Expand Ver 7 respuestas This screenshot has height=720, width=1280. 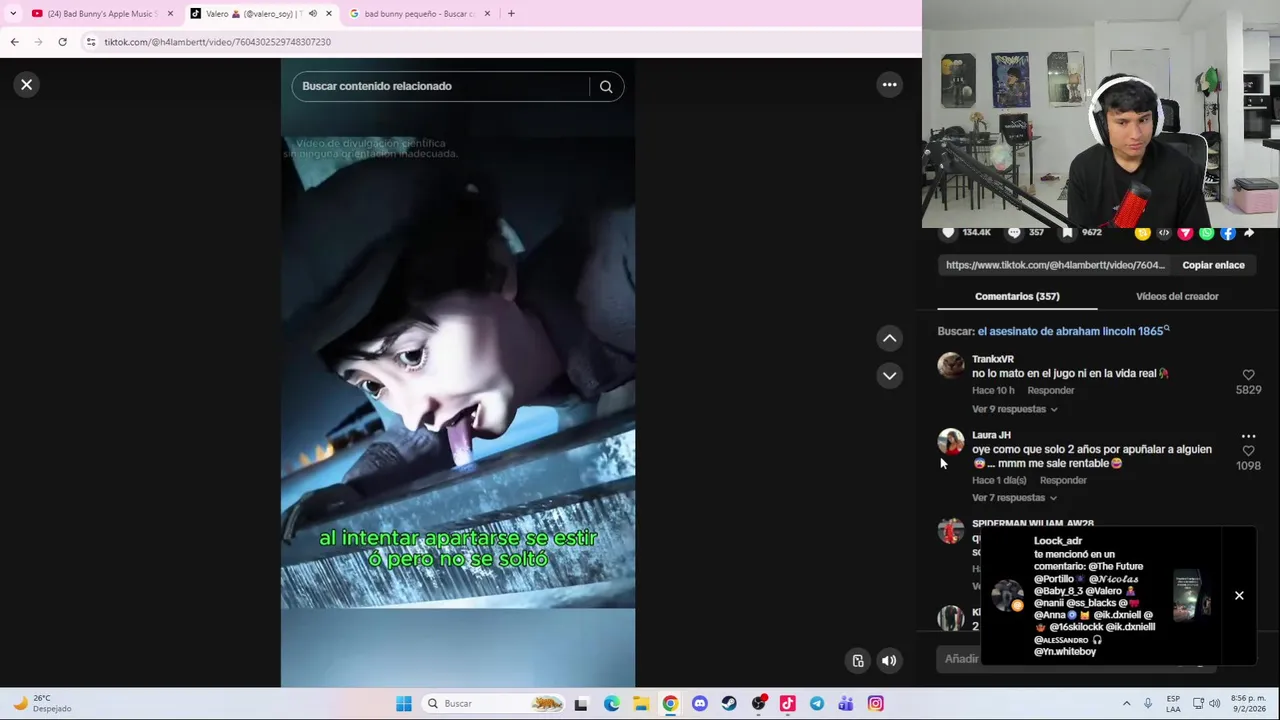coord(1014,498)
